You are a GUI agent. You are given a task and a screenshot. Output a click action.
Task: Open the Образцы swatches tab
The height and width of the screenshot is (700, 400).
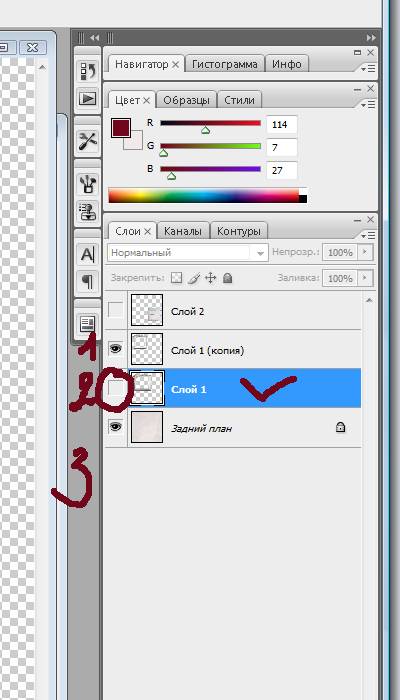(x=186, y=100)
